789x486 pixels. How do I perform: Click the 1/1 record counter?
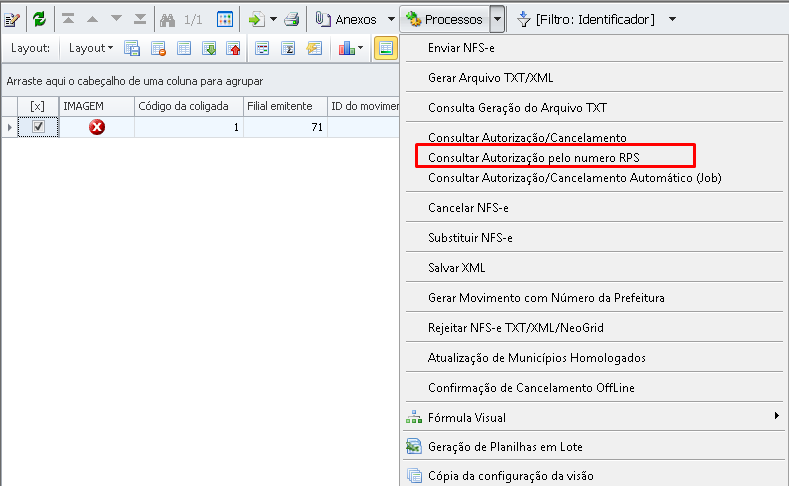[193, 20]
